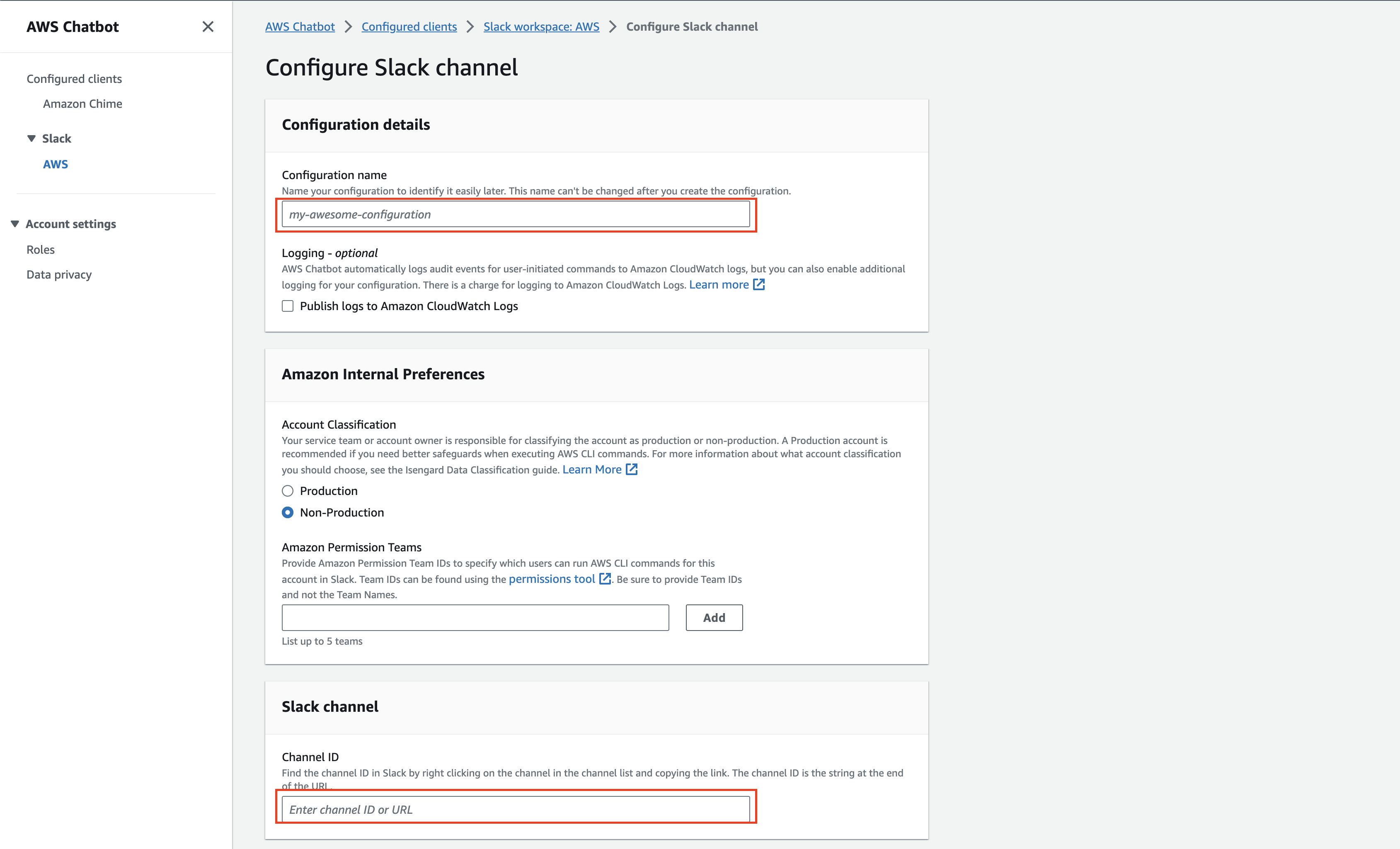Click external link icon beside Learn more
1400x849 pixels.
point(758,285)
